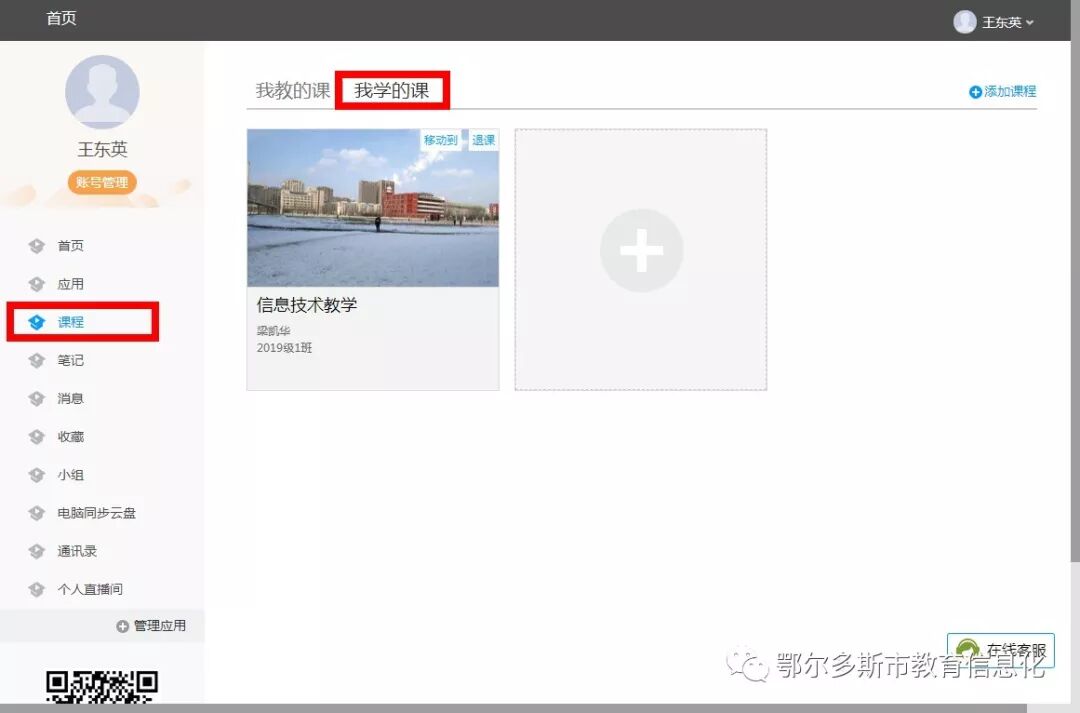Click the class label 2019级1班

pos(284,348)
